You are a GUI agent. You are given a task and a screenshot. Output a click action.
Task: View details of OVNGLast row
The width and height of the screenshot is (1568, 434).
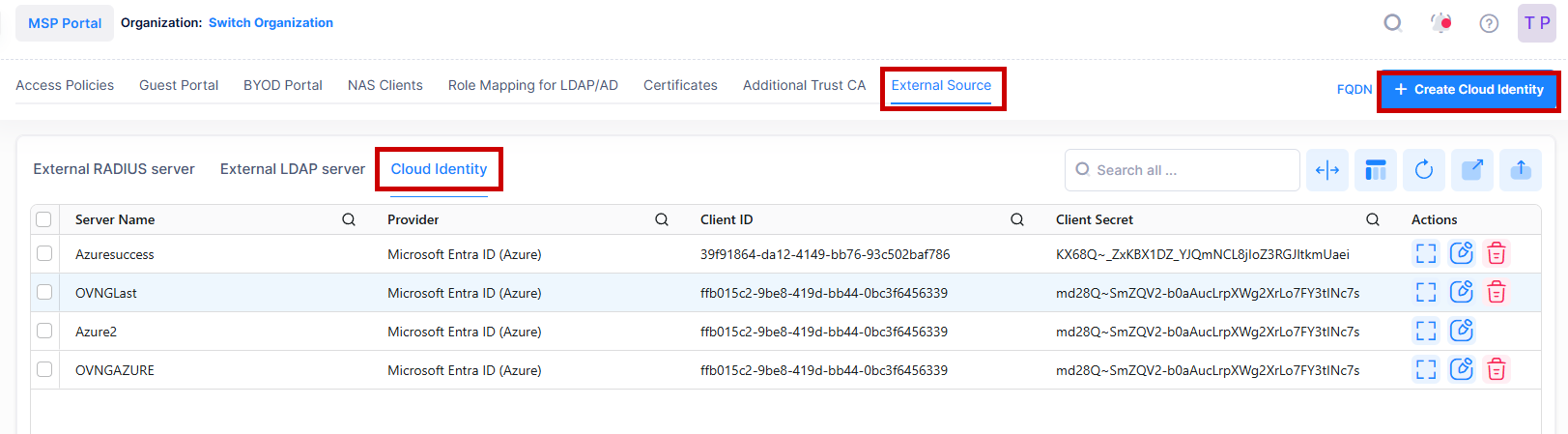1426,292
